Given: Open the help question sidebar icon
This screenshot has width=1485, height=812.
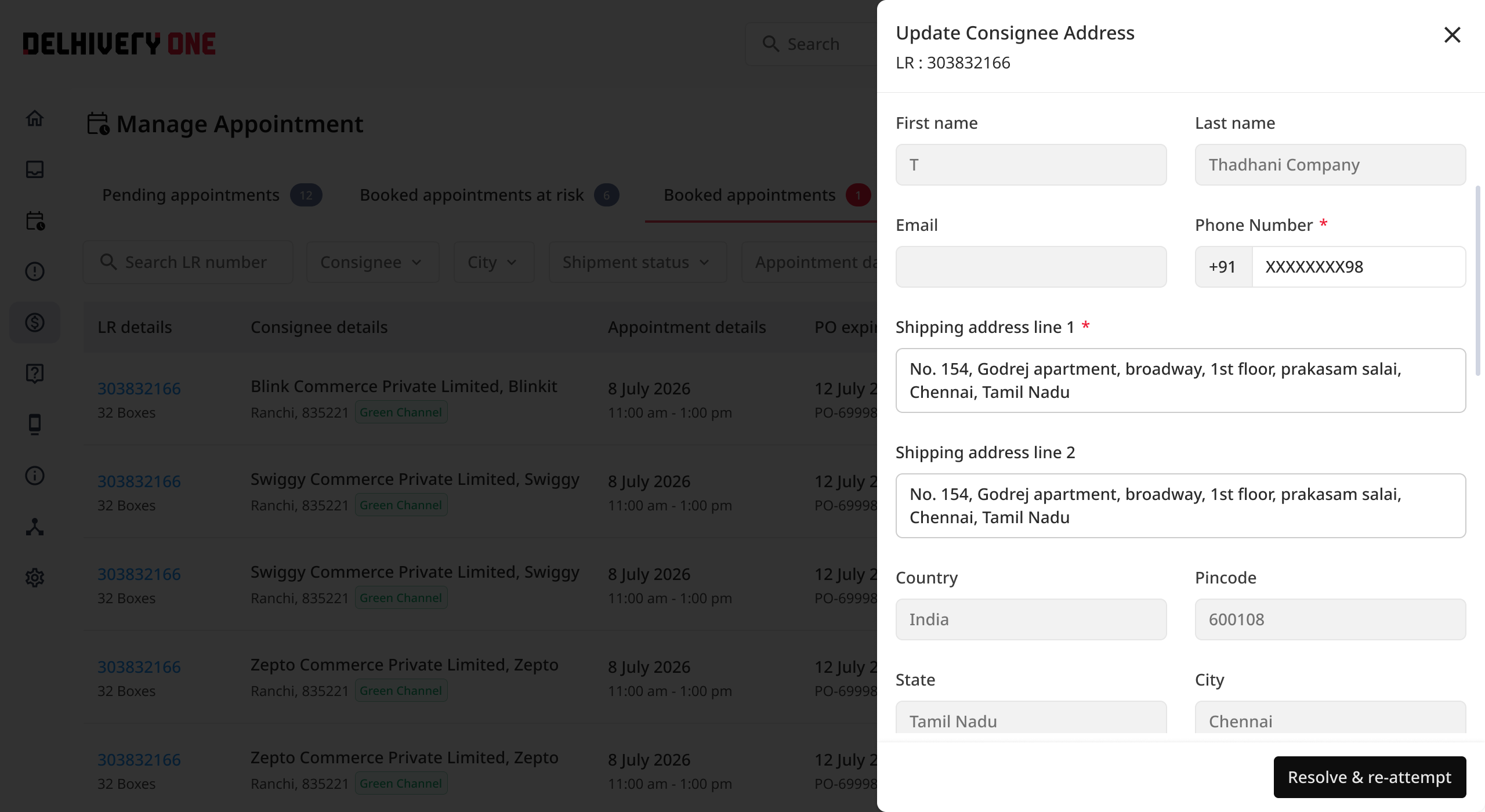Looking at the screenshot, I should (x=35, y=374).
